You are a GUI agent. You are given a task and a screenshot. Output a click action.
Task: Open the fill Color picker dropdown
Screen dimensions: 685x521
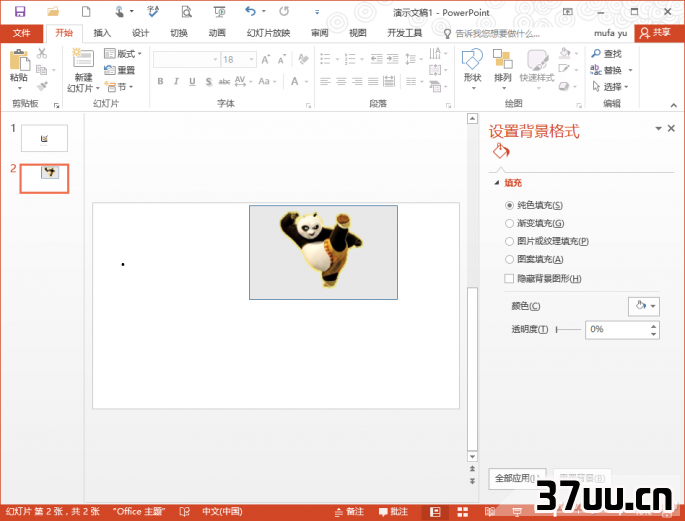(643, 306)
